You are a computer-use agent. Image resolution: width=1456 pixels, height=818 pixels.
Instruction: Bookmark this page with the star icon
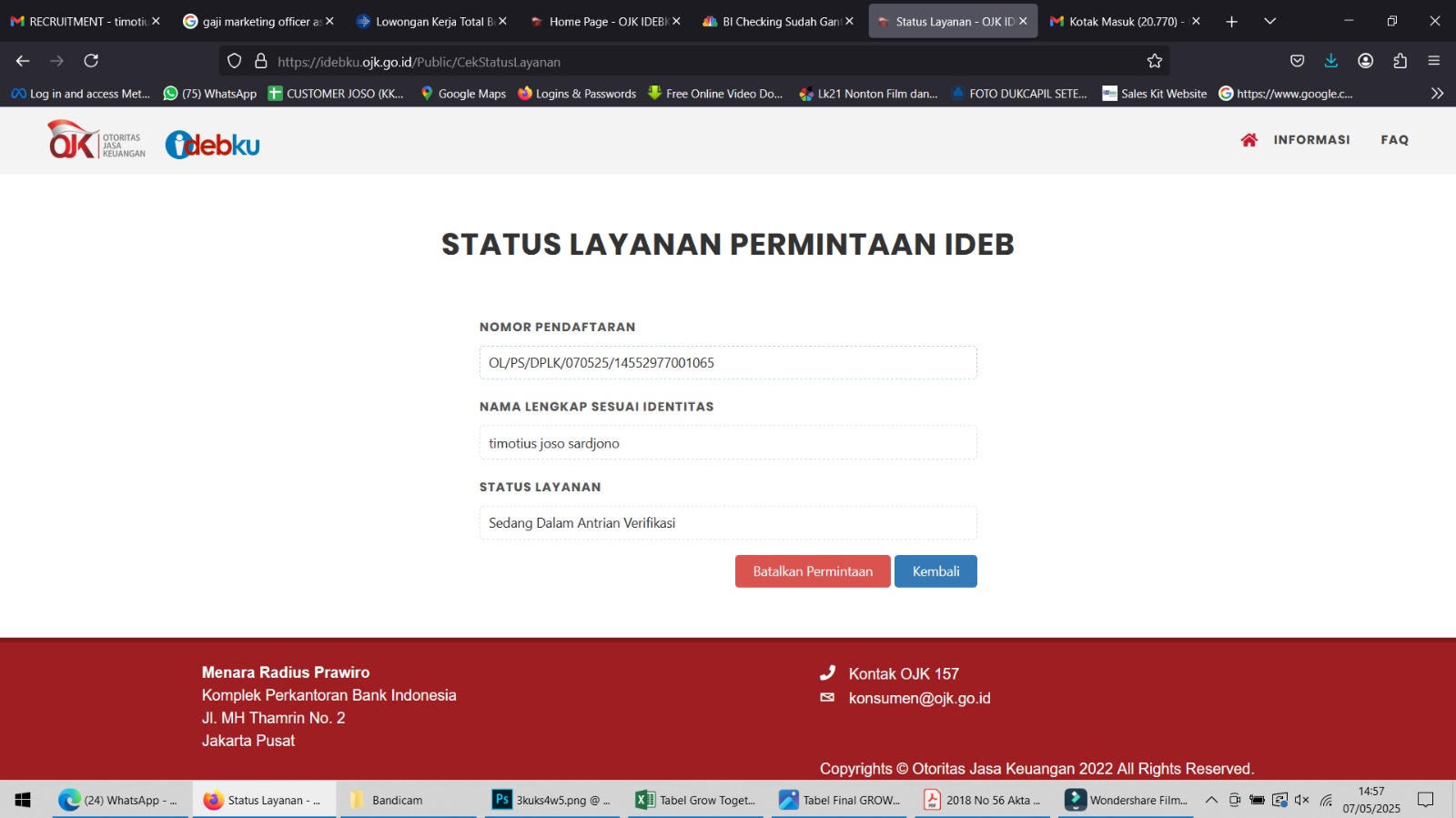tap(1155, 61)
